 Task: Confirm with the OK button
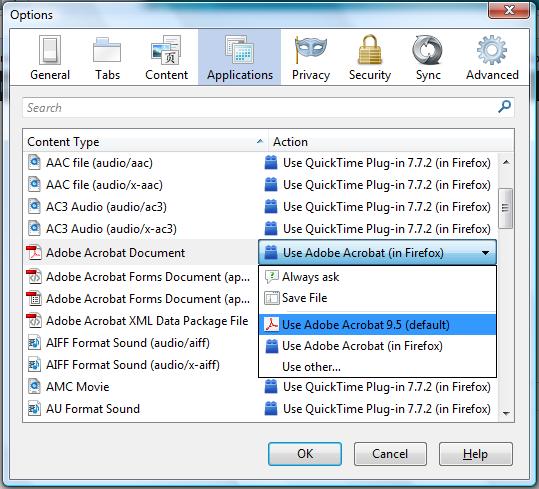tap(305, 454)
